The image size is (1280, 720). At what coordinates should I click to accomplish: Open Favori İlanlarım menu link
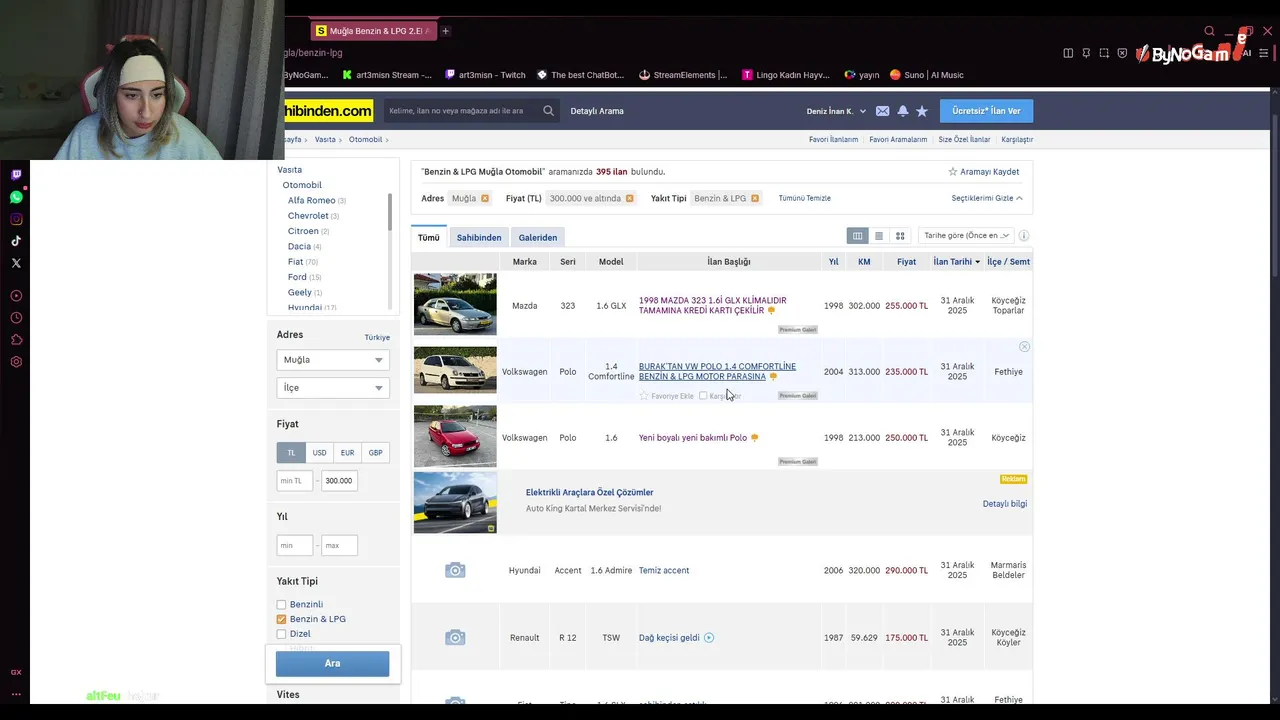[x=833, y=140]
